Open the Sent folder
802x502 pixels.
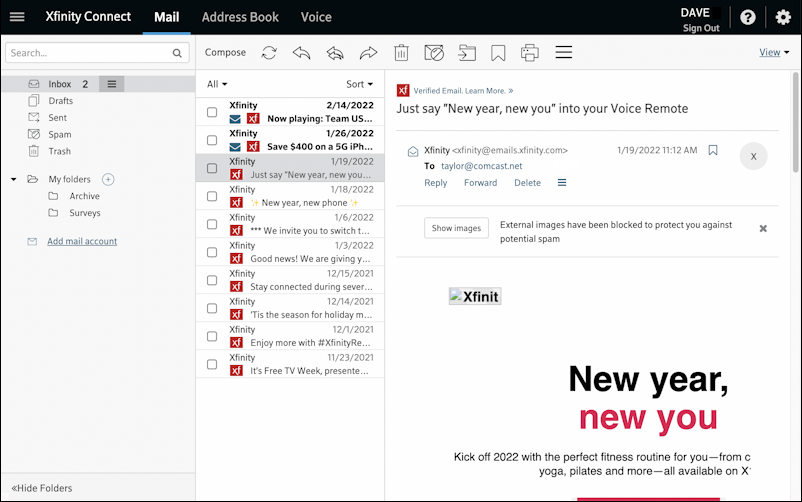coord(58,118)
